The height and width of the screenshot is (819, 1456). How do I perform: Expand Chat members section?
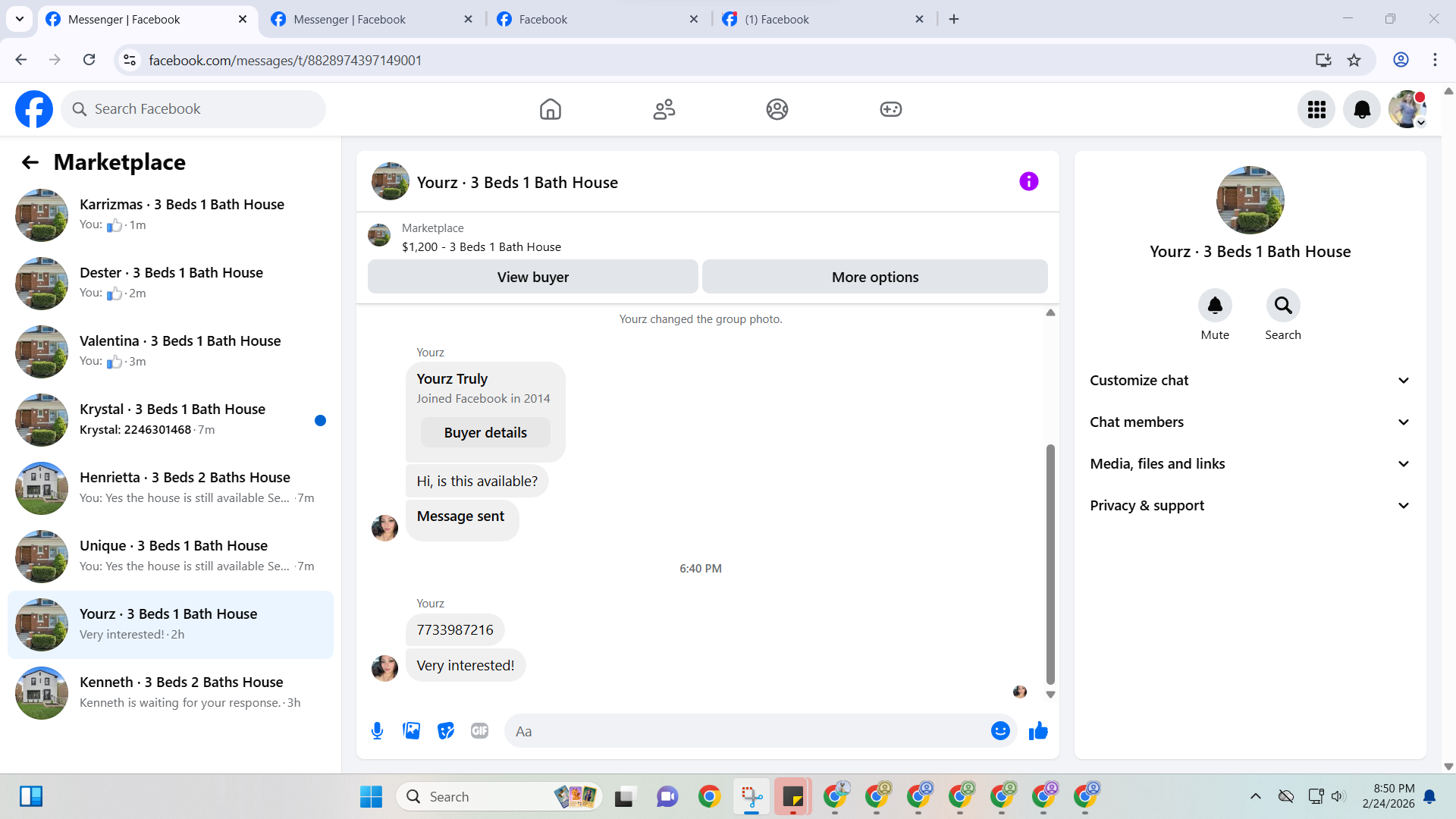(x=1250, y=422)
